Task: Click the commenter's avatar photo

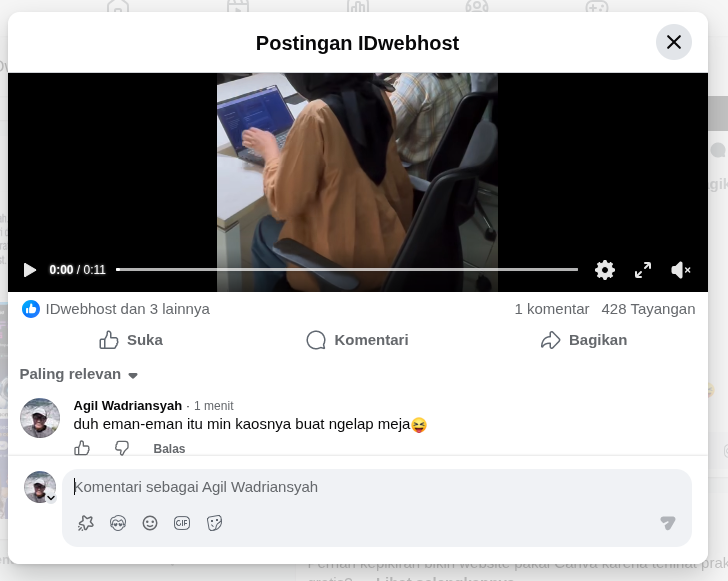Action: pyautogui.click(x=40, y=418)
